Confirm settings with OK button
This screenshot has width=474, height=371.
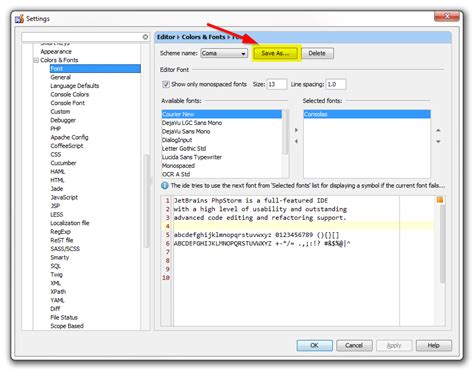314,345
